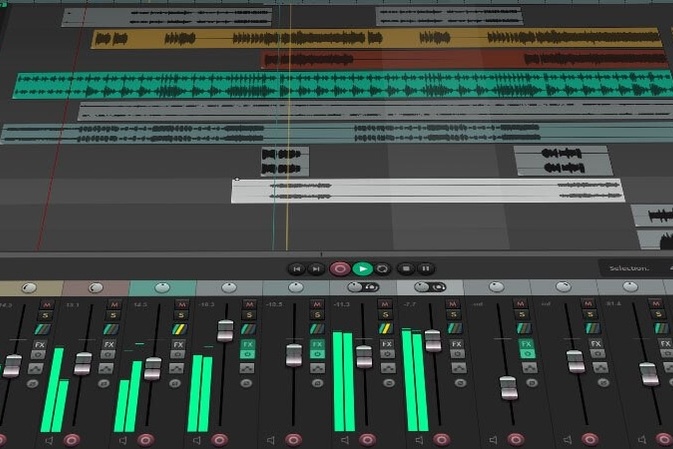Screen dimensions: 673x449
Task: Jump to project start with transport button
Action: click(x=296, y=268)
